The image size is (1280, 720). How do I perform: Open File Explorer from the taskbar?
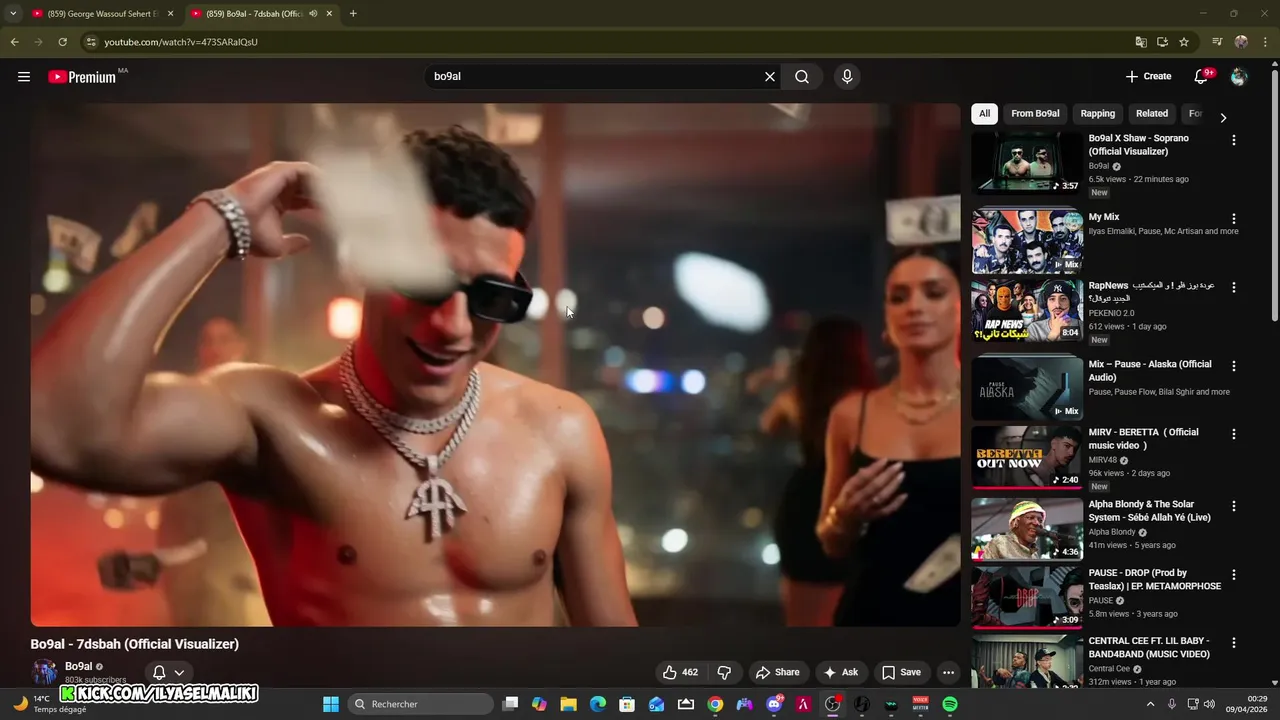click(x=568, y=704)
